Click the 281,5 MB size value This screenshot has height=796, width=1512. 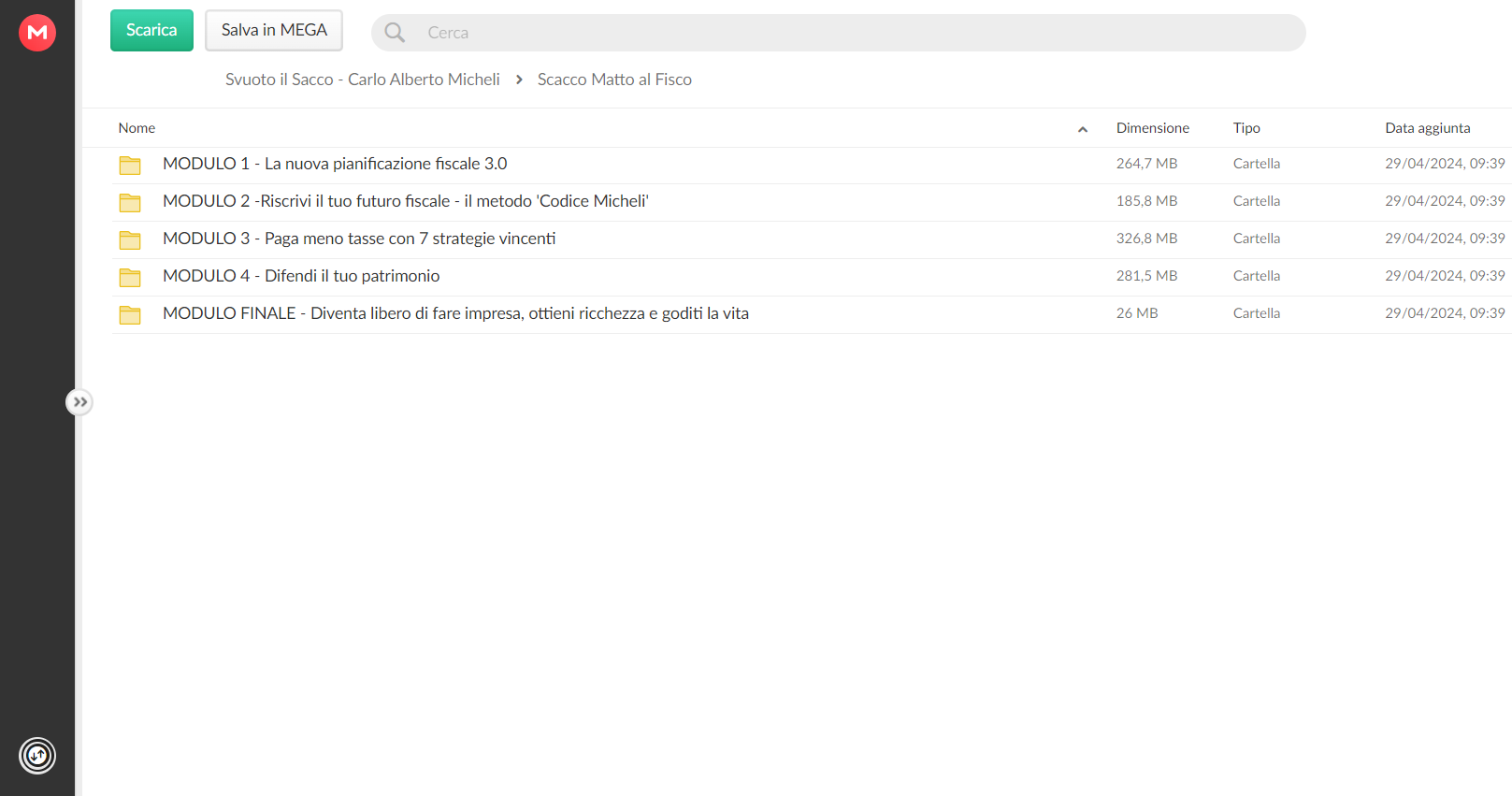click(1146, 276)
